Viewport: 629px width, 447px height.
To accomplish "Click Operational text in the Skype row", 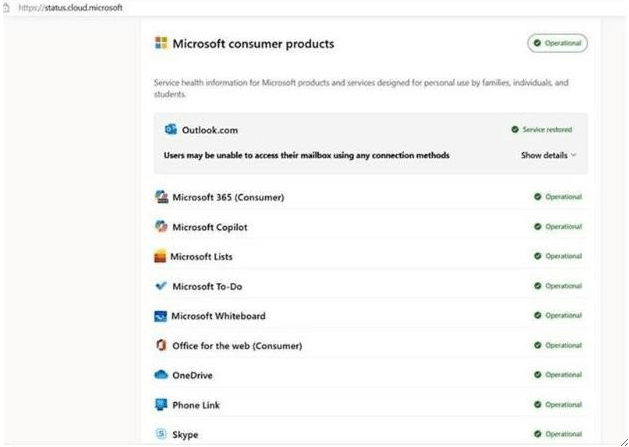I will pos(564,434).
